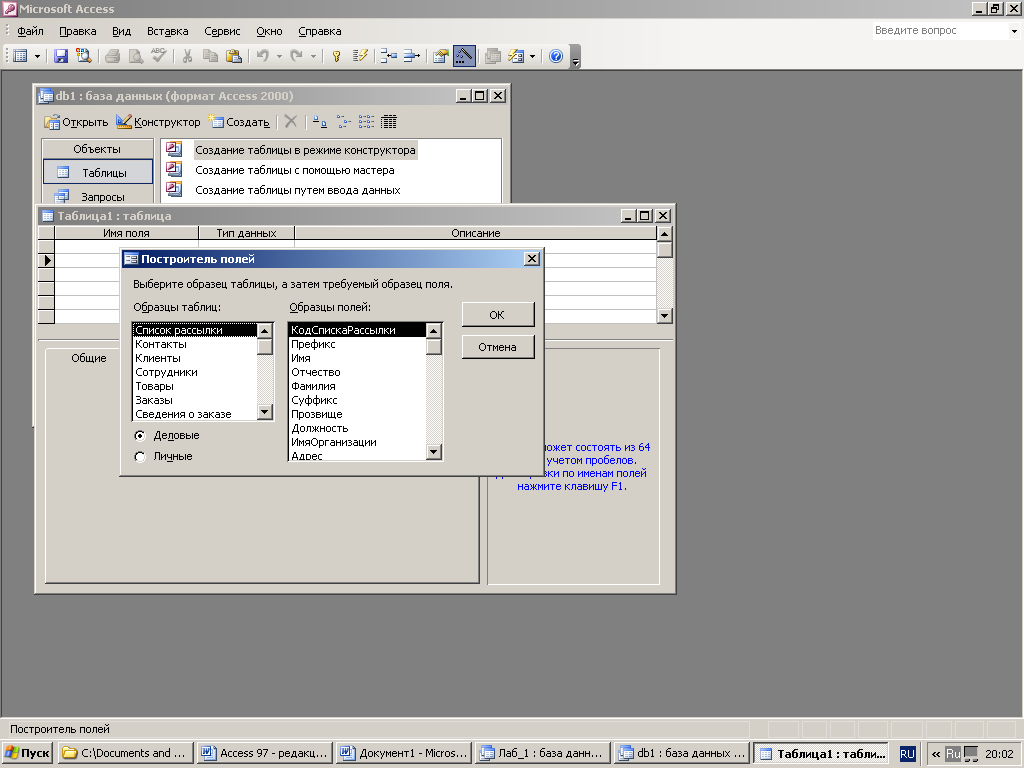Click the Insert Rows icon
Image resolution: width=1024 pixels, height=768 pixels.
389,56
